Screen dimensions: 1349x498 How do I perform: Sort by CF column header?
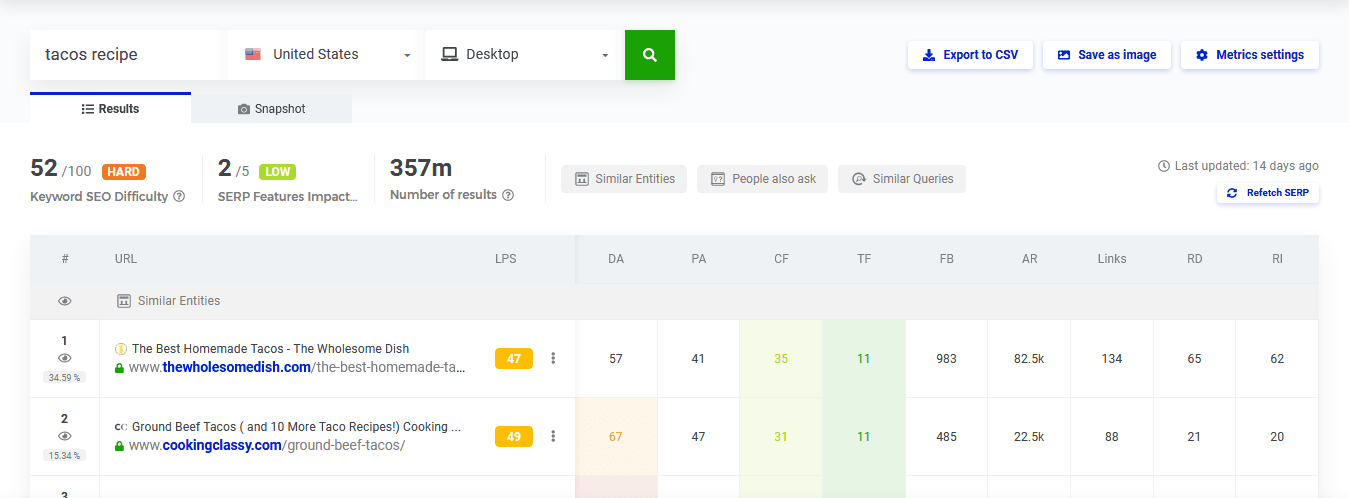point(781,259)
